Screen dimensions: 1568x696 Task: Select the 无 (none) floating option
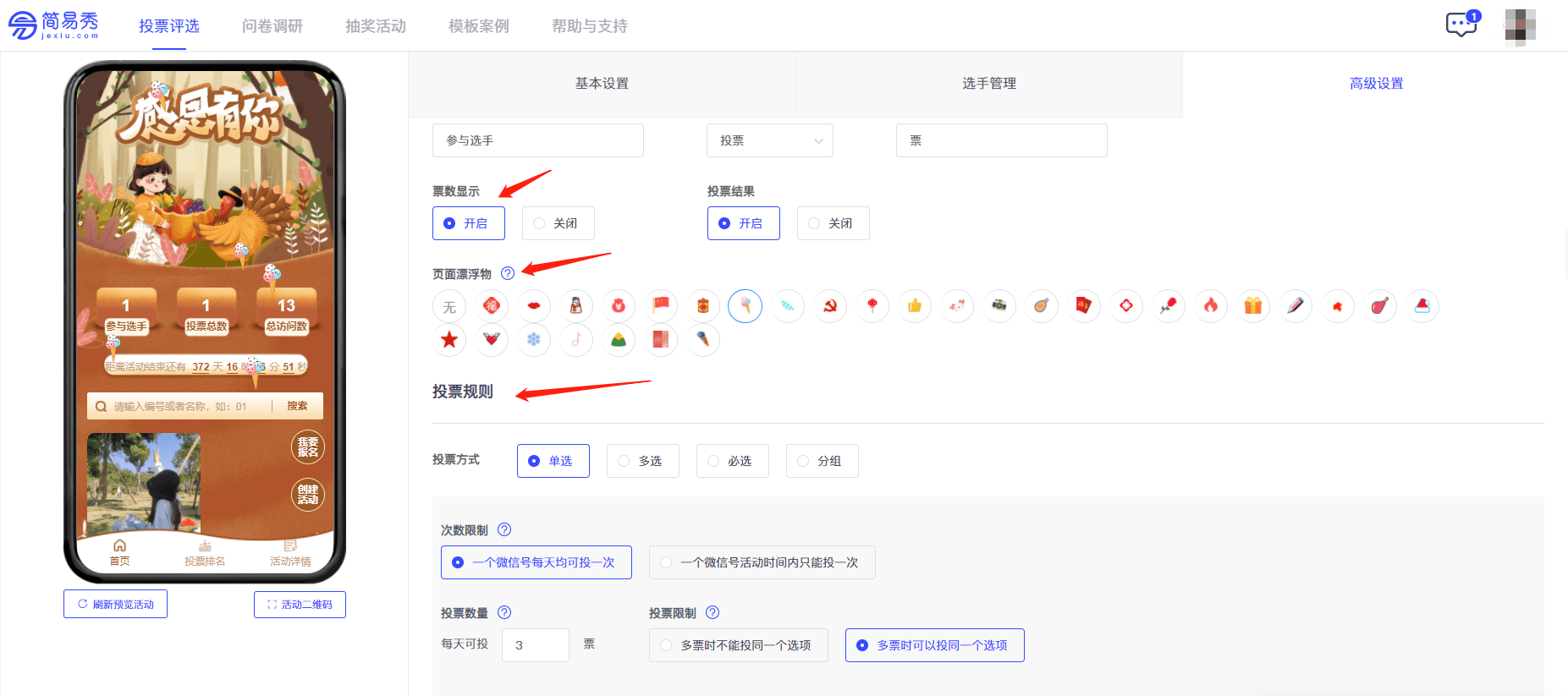point(449,306)
